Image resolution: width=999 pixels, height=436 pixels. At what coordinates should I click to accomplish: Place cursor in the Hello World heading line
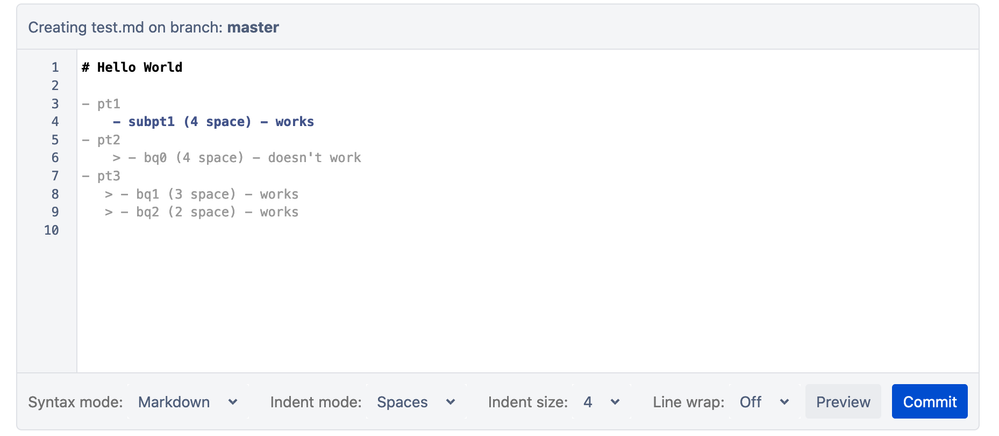tap(132, 68)
